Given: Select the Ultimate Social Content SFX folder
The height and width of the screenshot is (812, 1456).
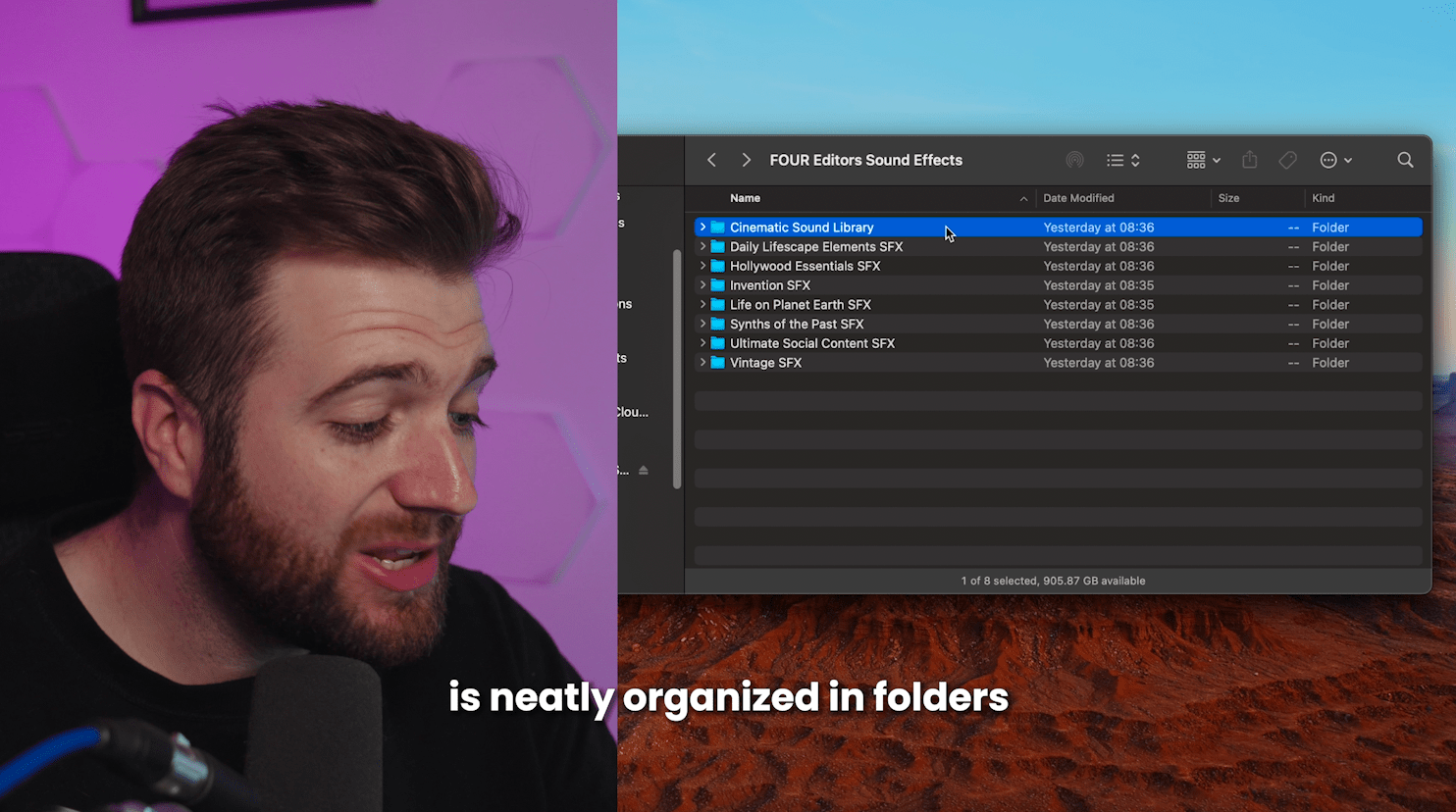Looking at the screenshot, I should coord(811,343).
